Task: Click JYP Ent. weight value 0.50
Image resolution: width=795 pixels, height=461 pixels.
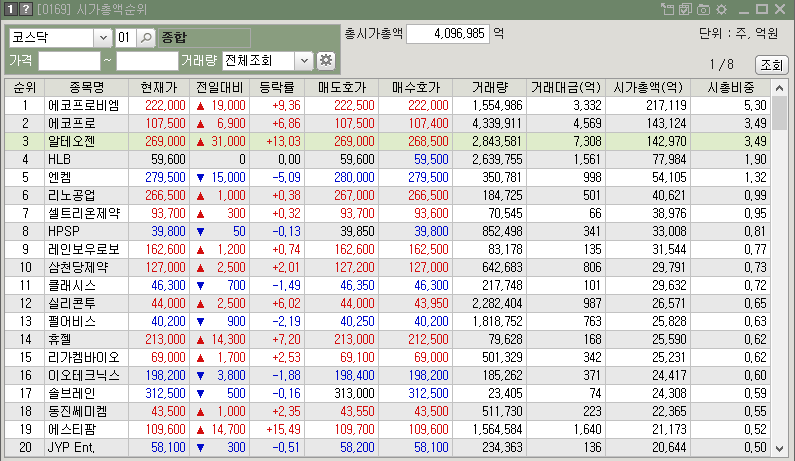Action: click(755, 448)
